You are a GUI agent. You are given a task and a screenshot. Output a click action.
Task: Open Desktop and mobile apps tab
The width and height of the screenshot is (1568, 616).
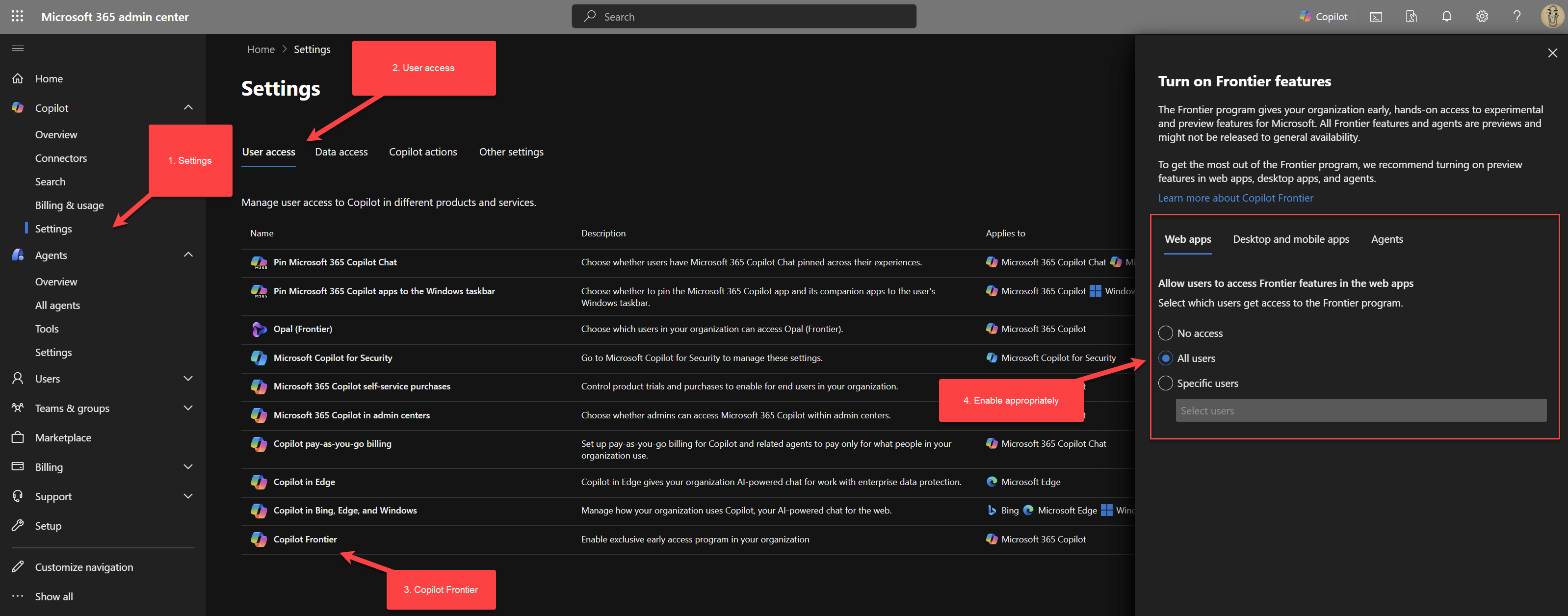[1290, 239]
